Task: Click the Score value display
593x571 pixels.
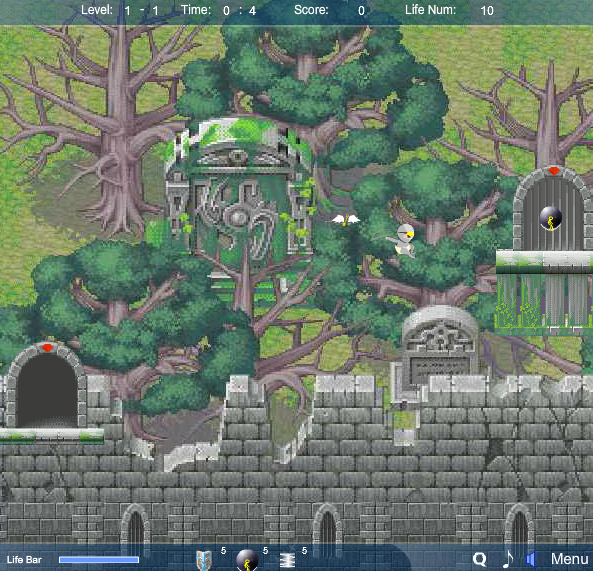Action: (x=362, y=11)
